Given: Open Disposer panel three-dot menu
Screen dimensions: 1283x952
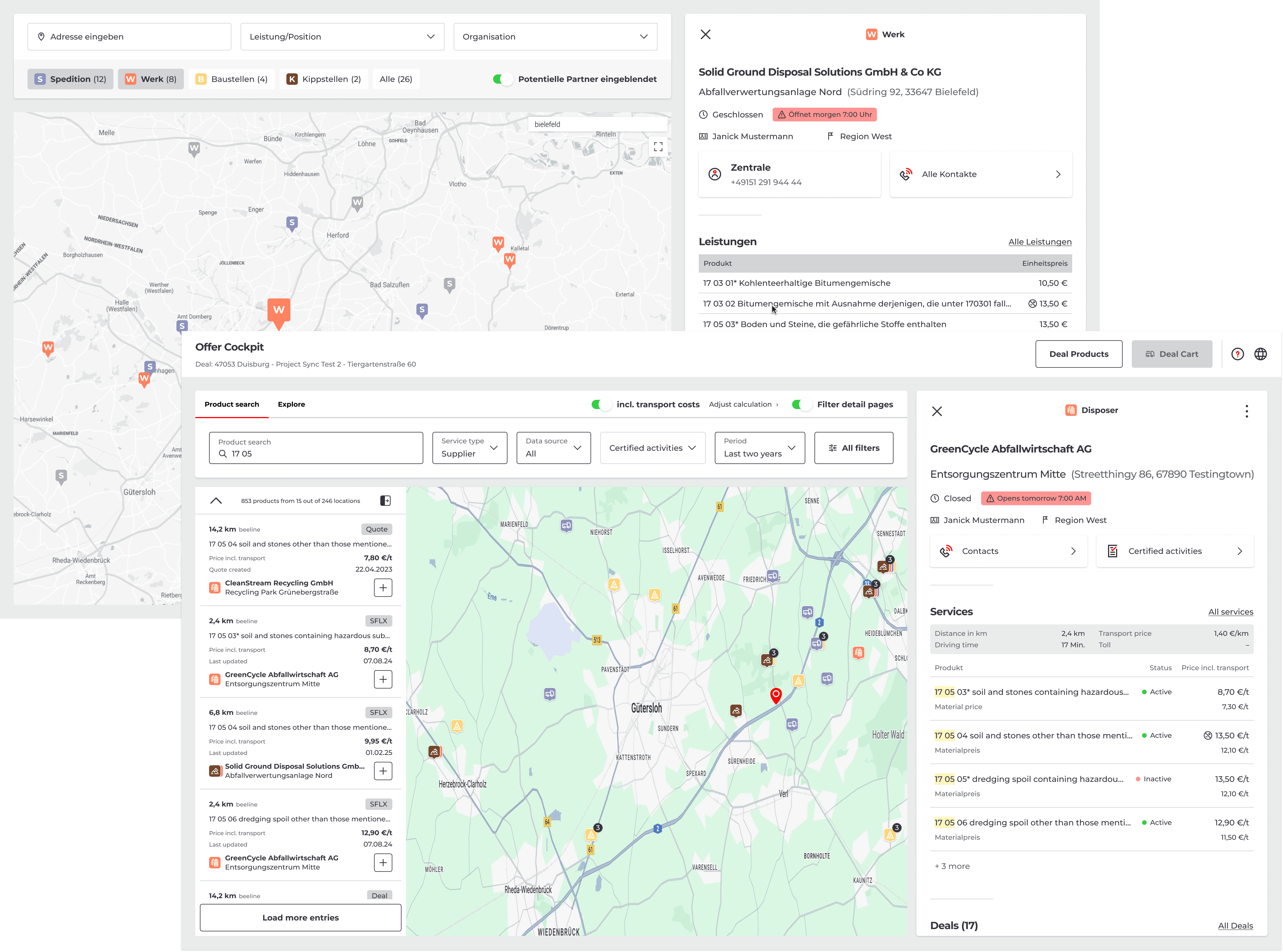Looking at the screenshot, I should pos(1247,411).
